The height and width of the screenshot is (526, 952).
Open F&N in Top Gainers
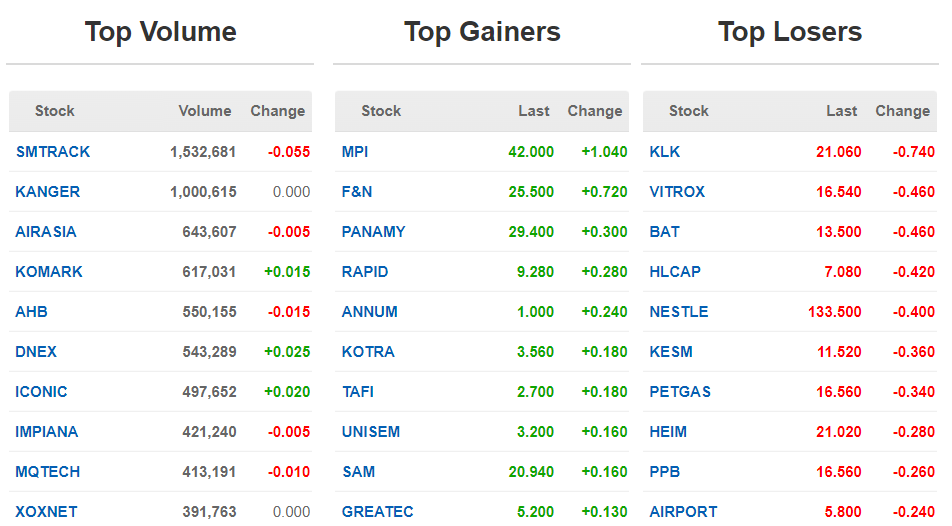(x=357, y=192)
